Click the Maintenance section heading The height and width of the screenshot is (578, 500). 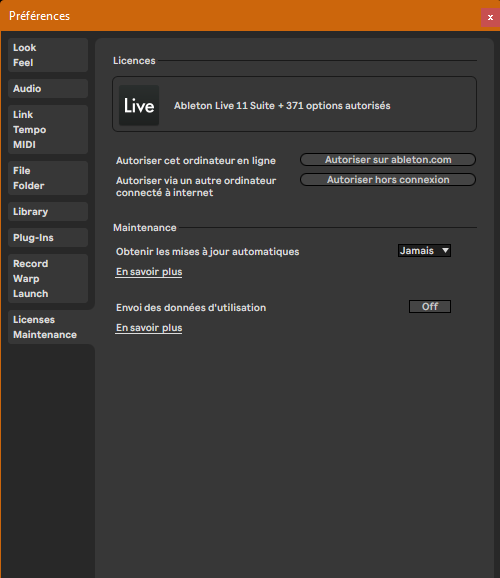click(145, 227)
